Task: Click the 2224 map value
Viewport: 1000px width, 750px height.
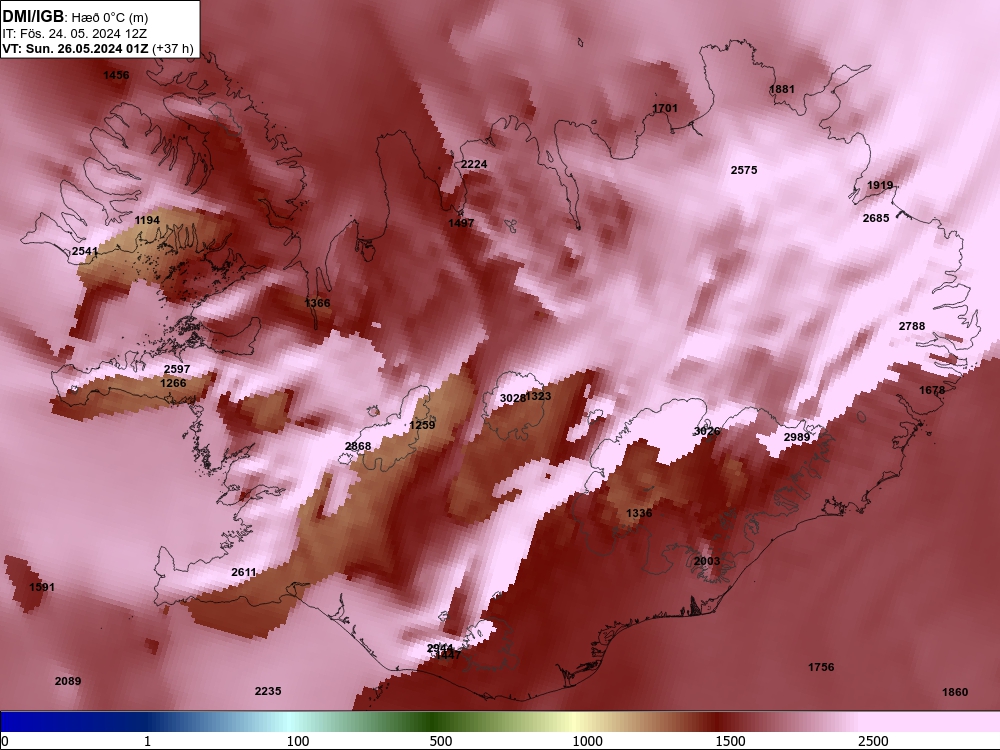Action: (x=474, y=165)
